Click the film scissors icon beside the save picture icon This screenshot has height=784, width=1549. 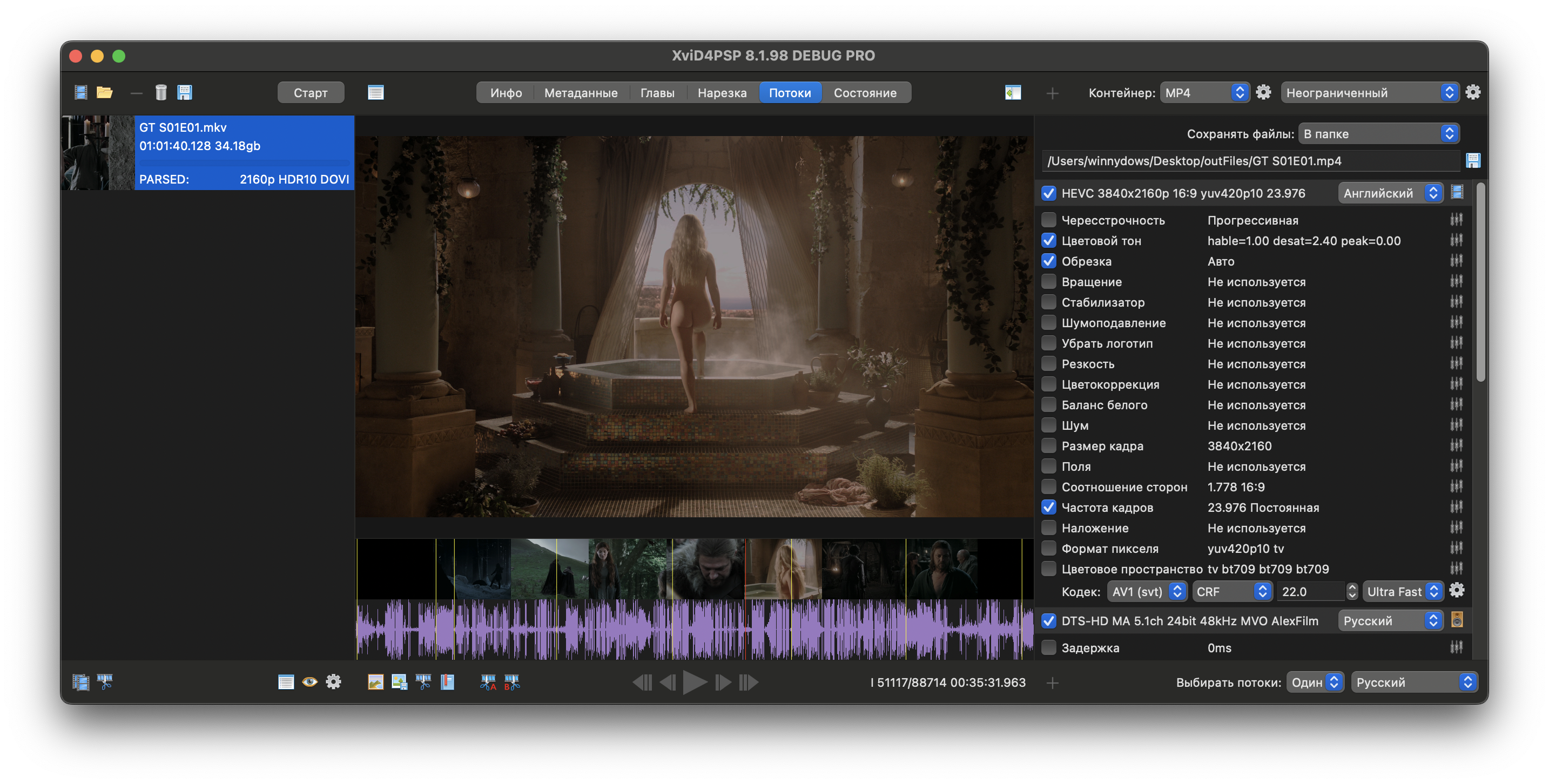[423, 682]
